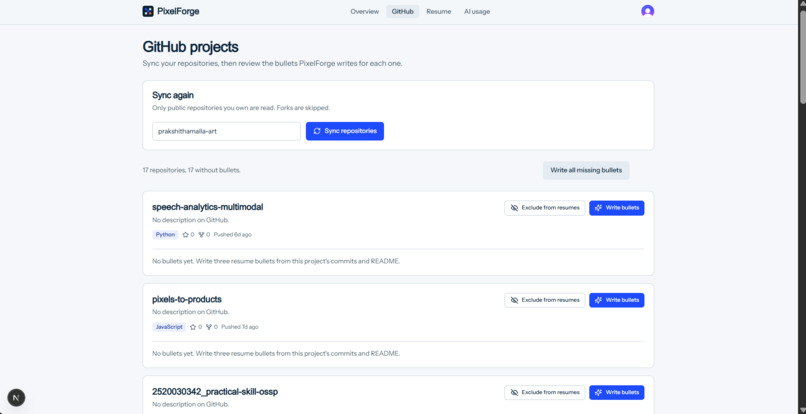Click the PixelForge brand name
This screenshot has height=414, width=806.
point(178,11)
